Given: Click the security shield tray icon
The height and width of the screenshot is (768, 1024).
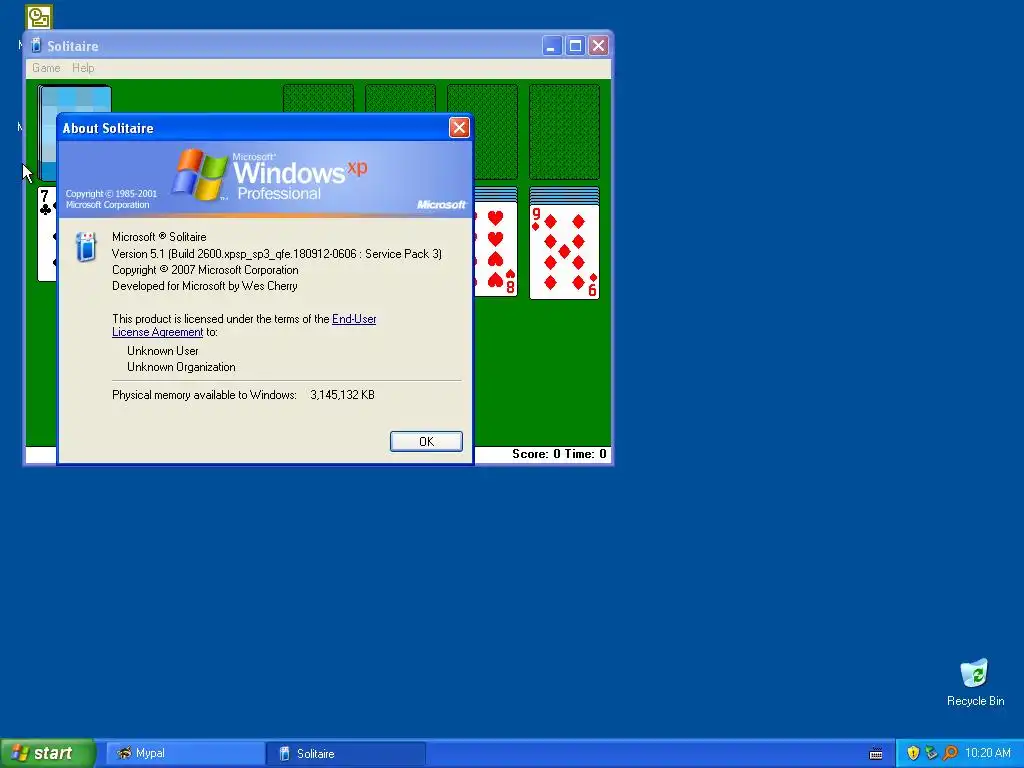Looking at the screenshot, I should point(913,753).
